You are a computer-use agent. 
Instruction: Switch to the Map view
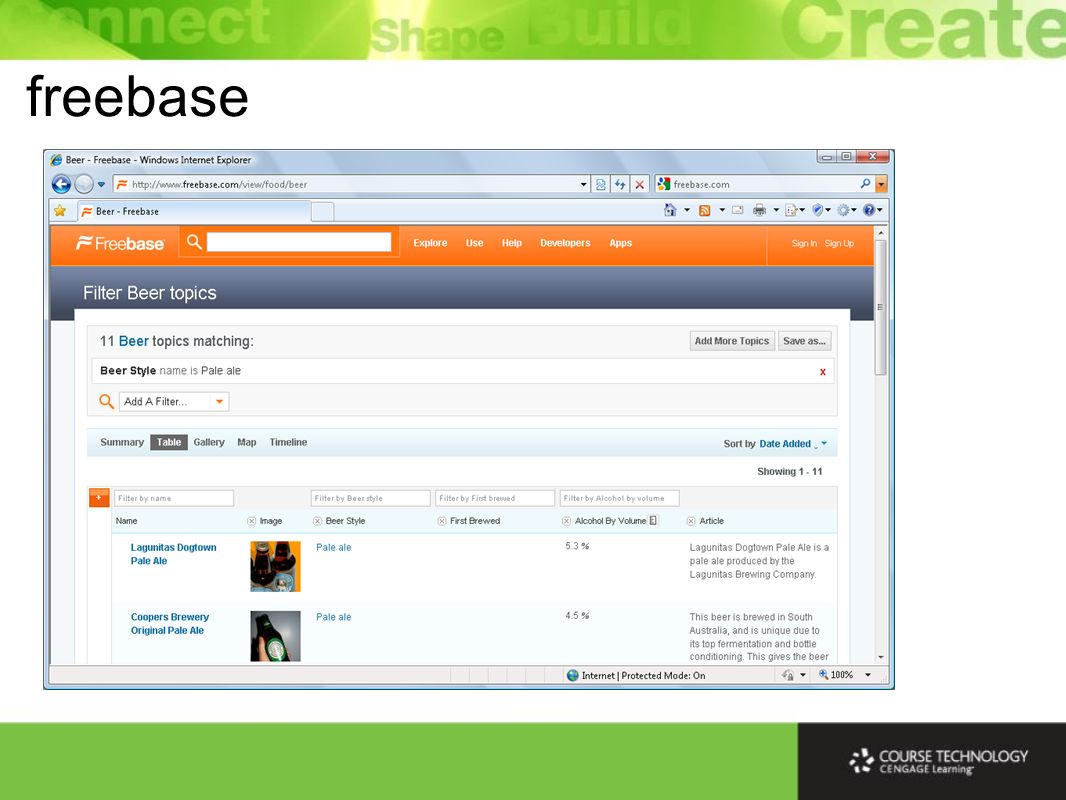click(x=247, y=442)
